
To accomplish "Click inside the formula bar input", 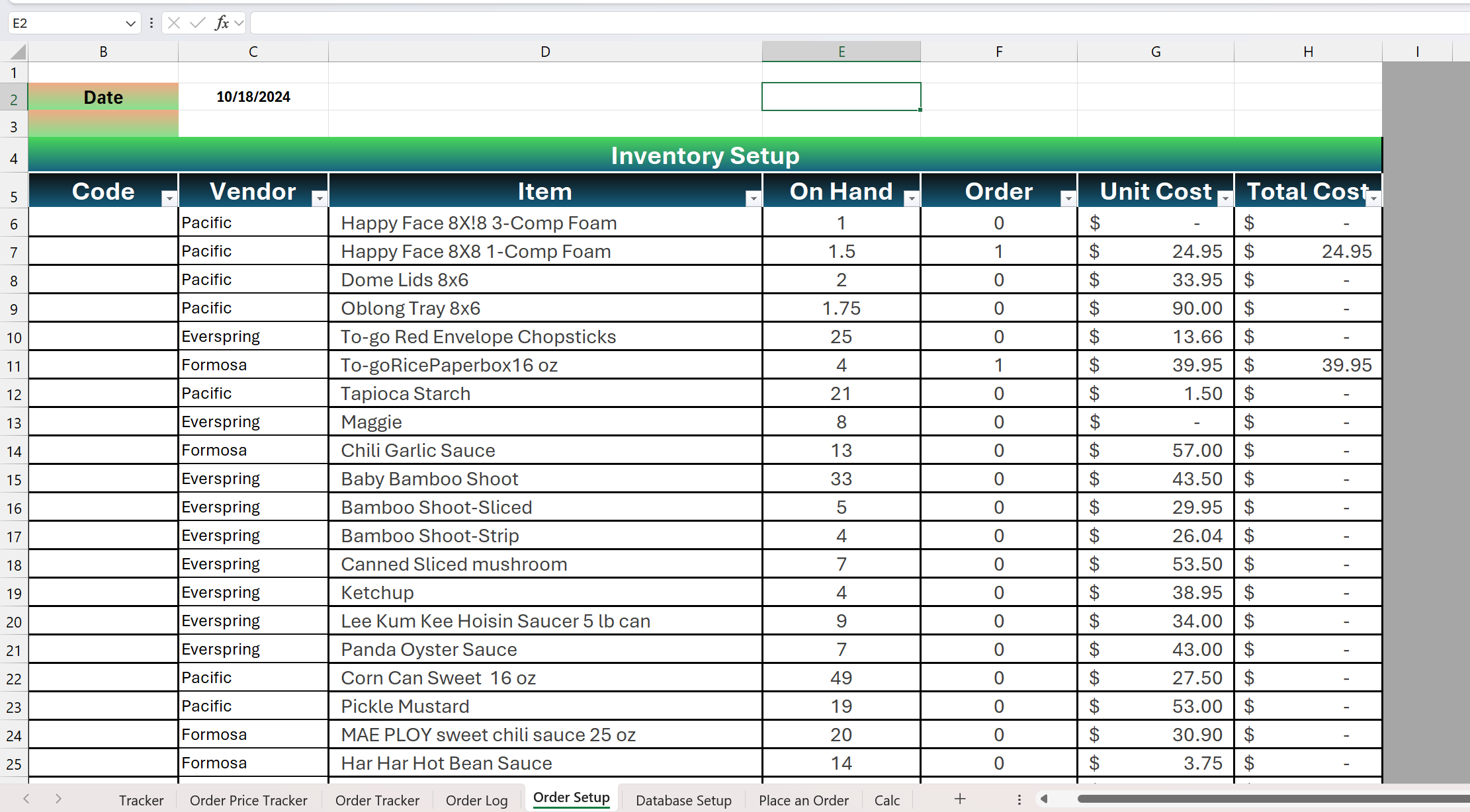I will (x=860, y=23).
